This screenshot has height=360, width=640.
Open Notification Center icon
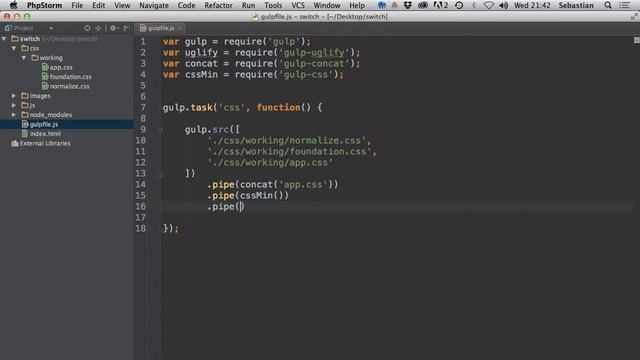(624, 5)
